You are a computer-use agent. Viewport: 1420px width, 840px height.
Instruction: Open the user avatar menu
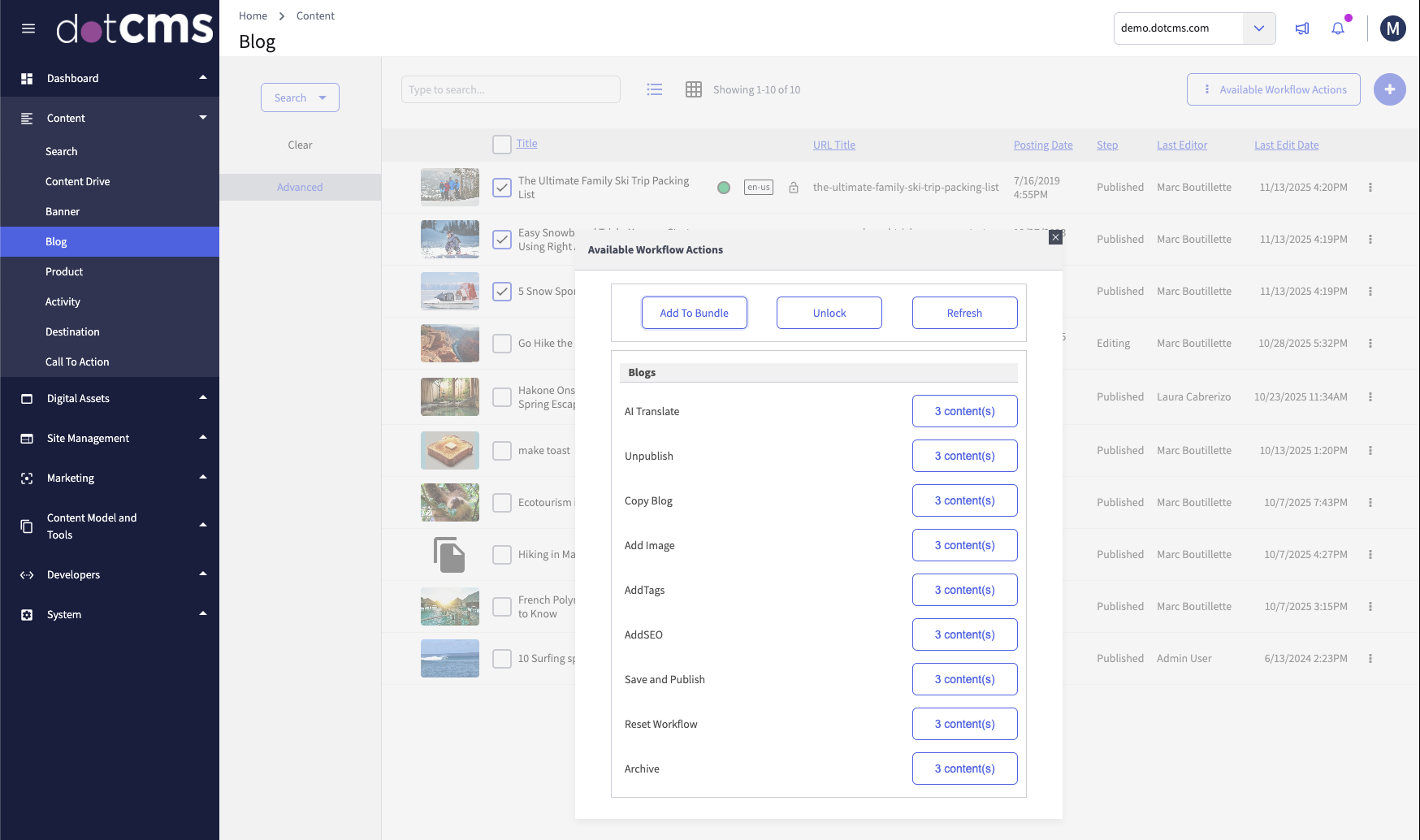[1392, 28]
